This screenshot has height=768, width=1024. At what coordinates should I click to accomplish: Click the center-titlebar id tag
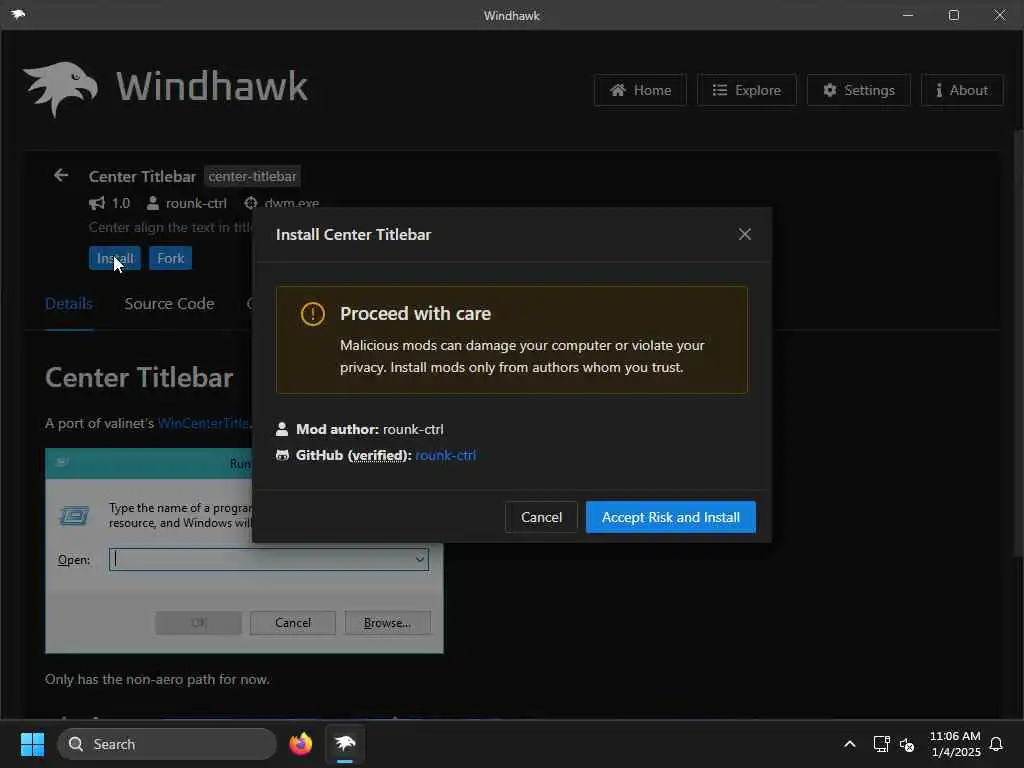252,176
